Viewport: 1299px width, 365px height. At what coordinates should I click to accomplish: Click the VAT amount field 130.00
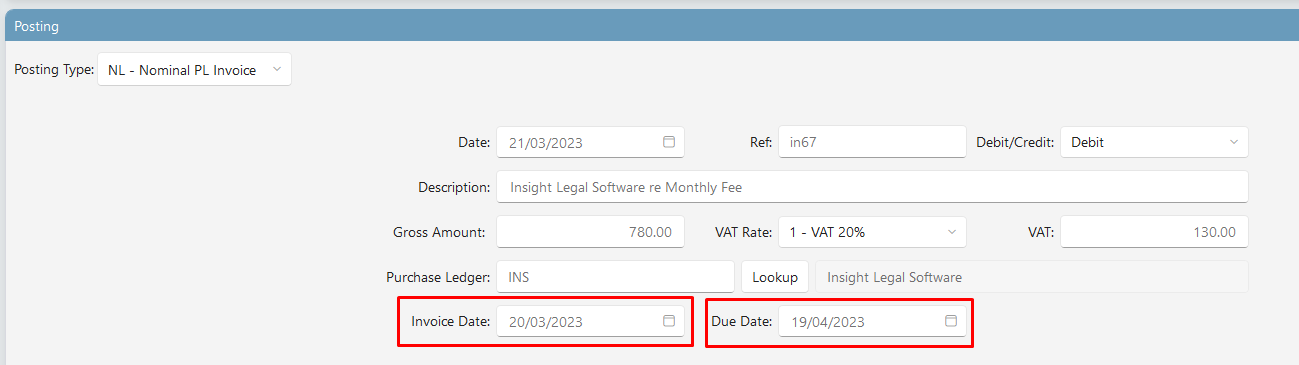[1154, 232]
